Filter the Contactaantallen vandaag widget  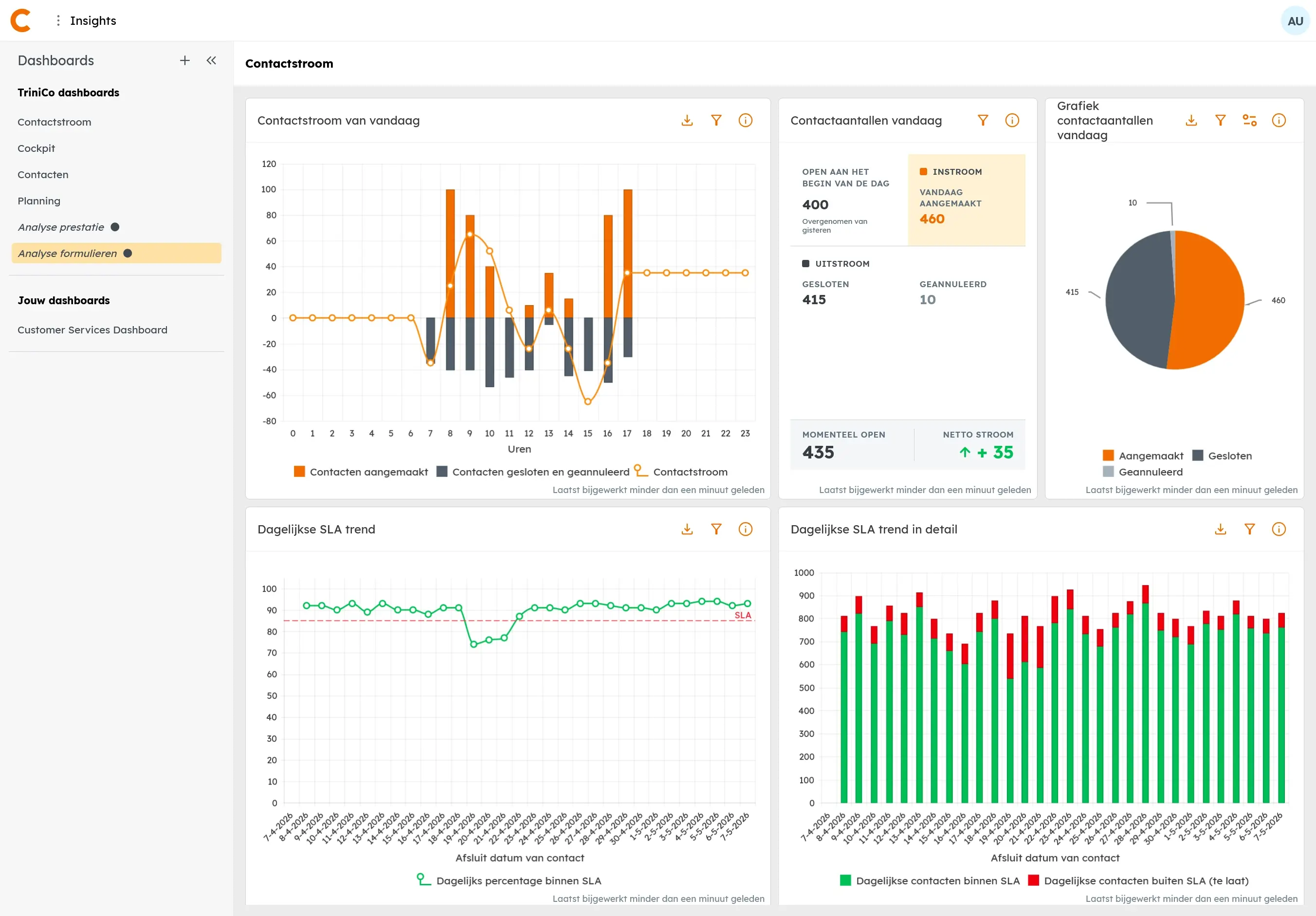(983, 120)
